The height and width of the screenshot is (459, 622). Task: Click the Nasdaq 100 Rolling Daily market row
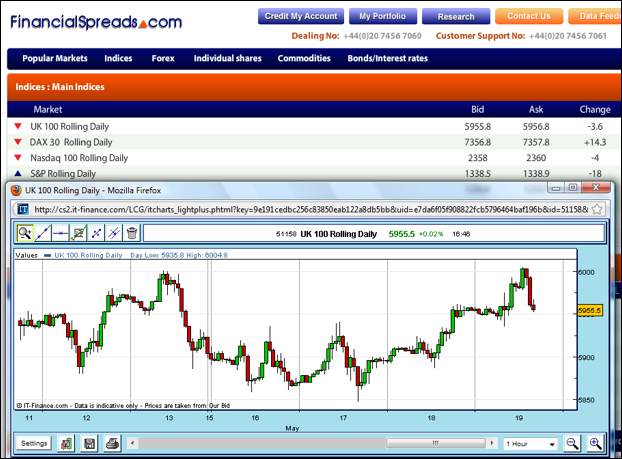point(314,158)
